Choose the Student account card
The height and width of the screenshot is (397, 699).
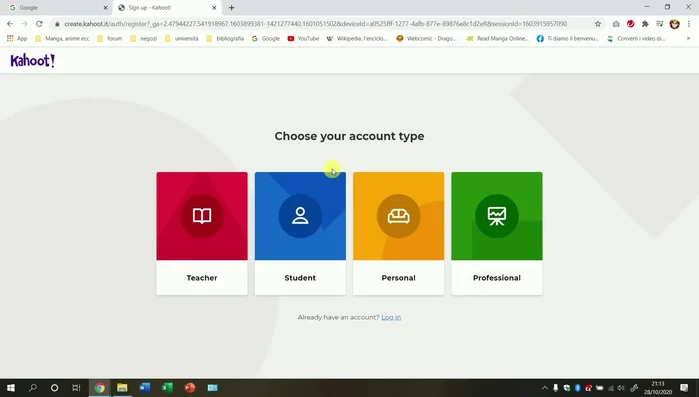click(x=300, y=233)
